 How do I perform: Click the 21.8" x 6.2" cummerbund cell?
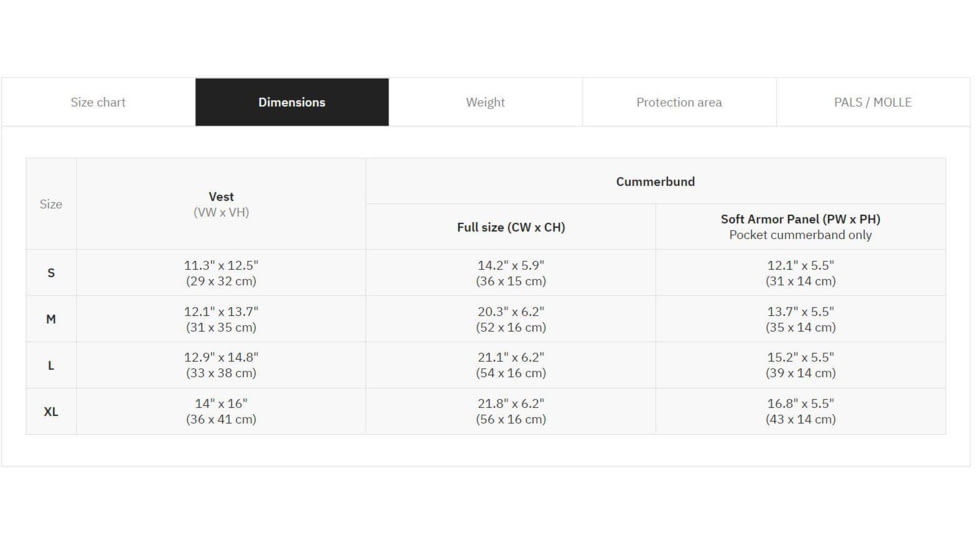[511, 411]
